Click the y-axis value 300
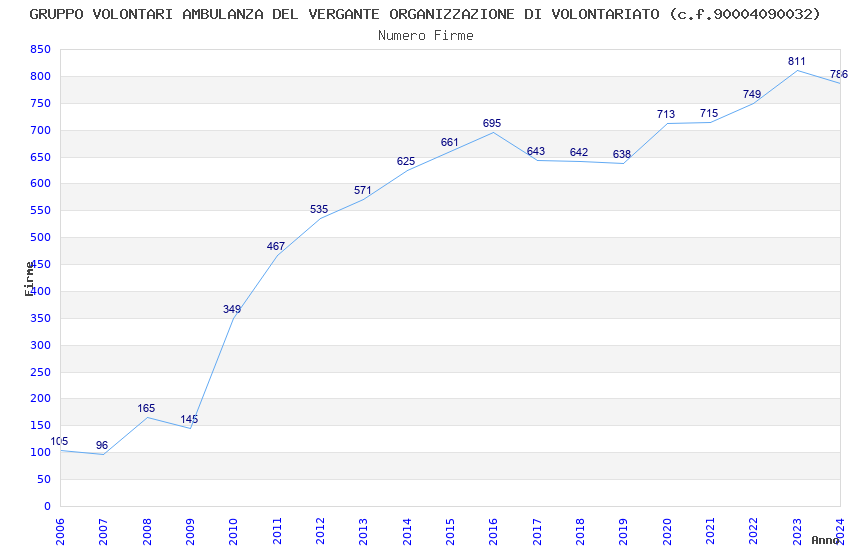The width and height of the screenshot is (850, 550). 41,345
